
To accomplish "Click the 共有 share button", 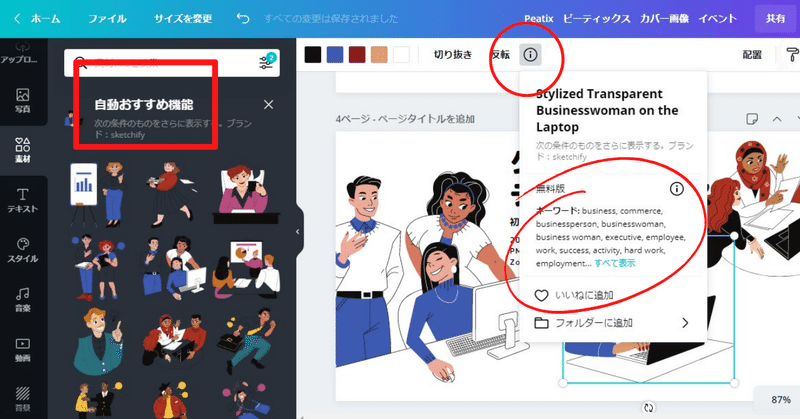I will (776, 19).
